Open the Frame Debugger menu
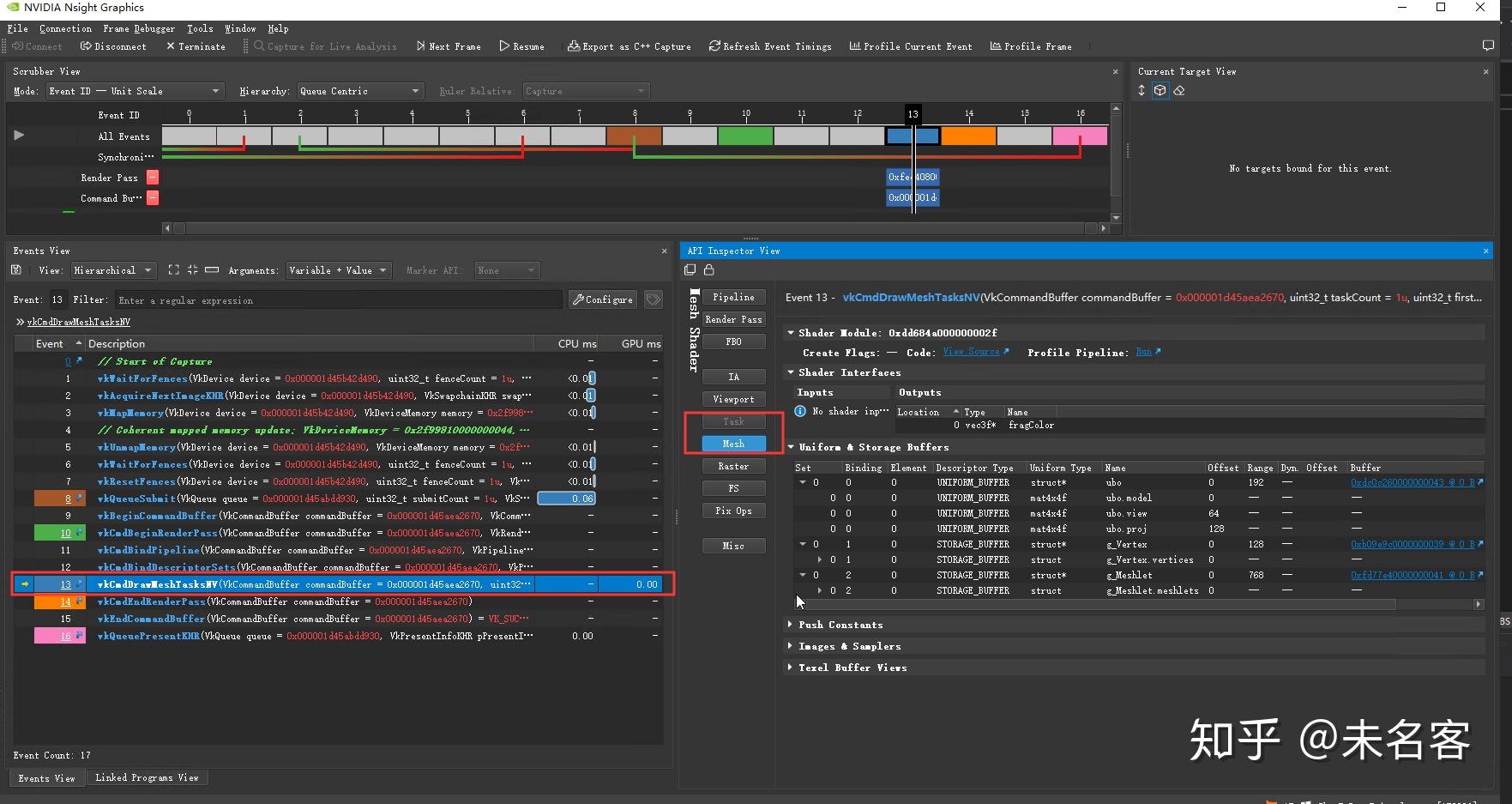 pos(139,28)
